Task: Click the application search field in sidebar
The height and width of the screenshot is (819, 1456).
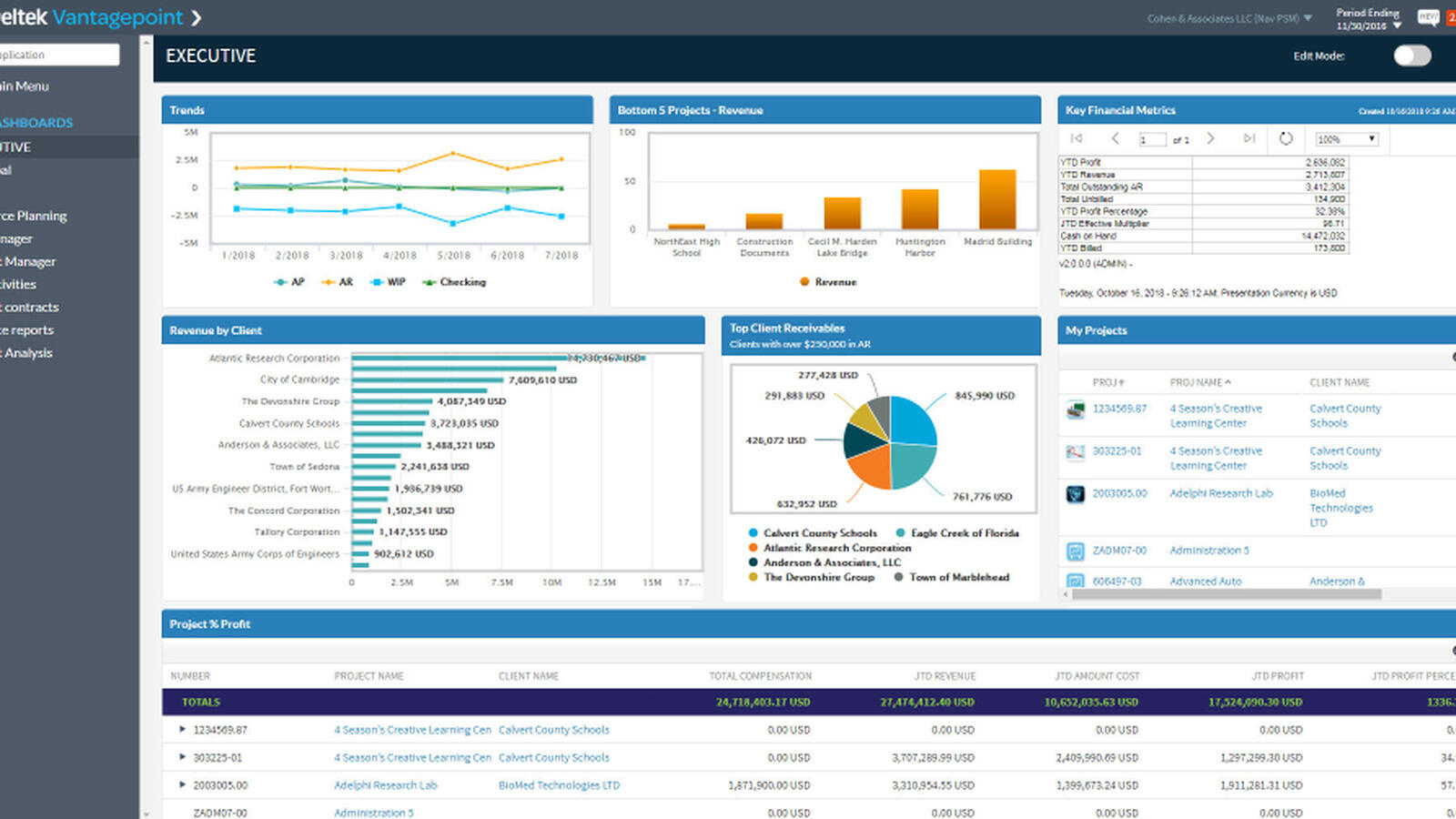Action: coord(58,55)
